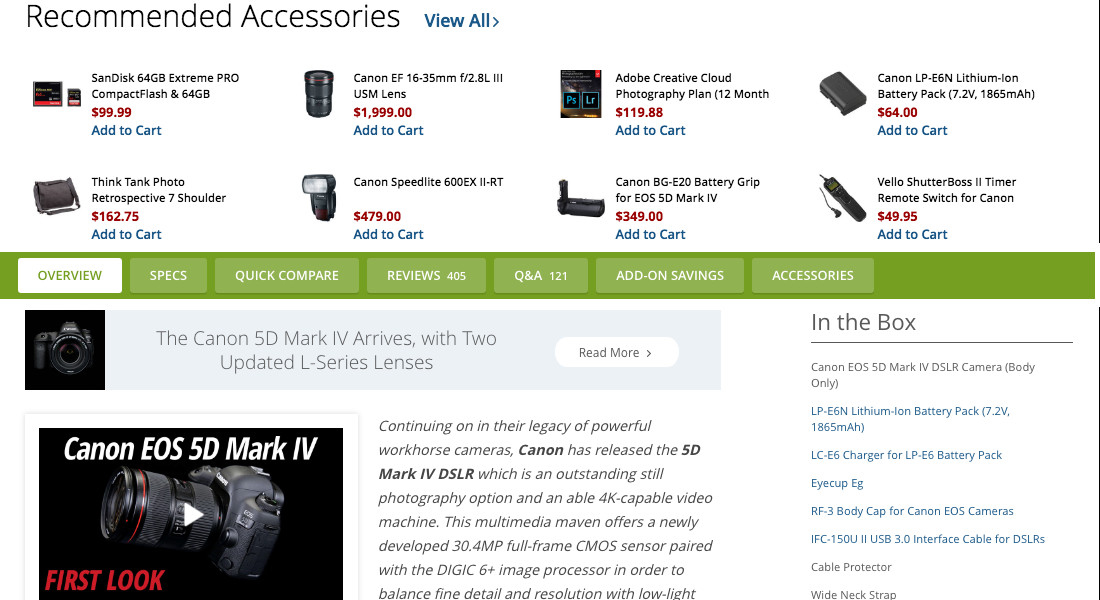Screen dimensions: 1100x600
Task: Expand View All recommended accessories
Action: pyautogui.click(x=461, y=20)
